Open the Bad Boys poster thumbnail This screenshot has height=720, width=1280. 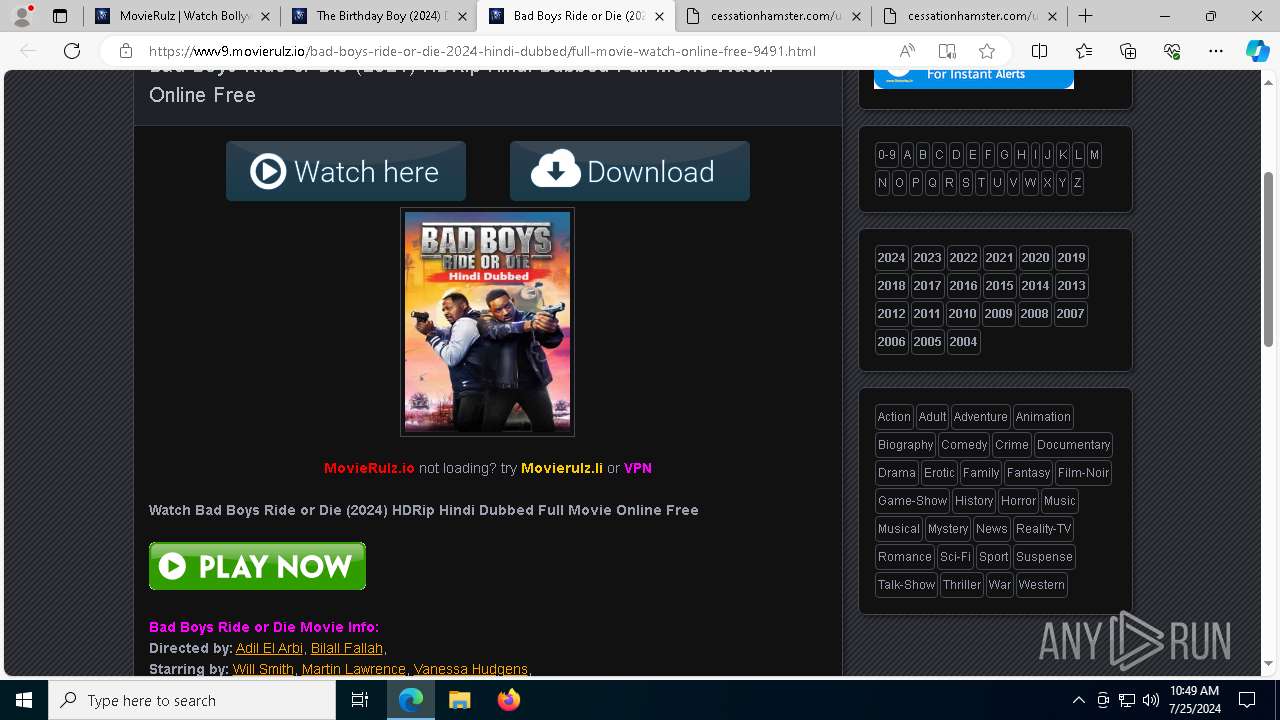coord(487,322)
